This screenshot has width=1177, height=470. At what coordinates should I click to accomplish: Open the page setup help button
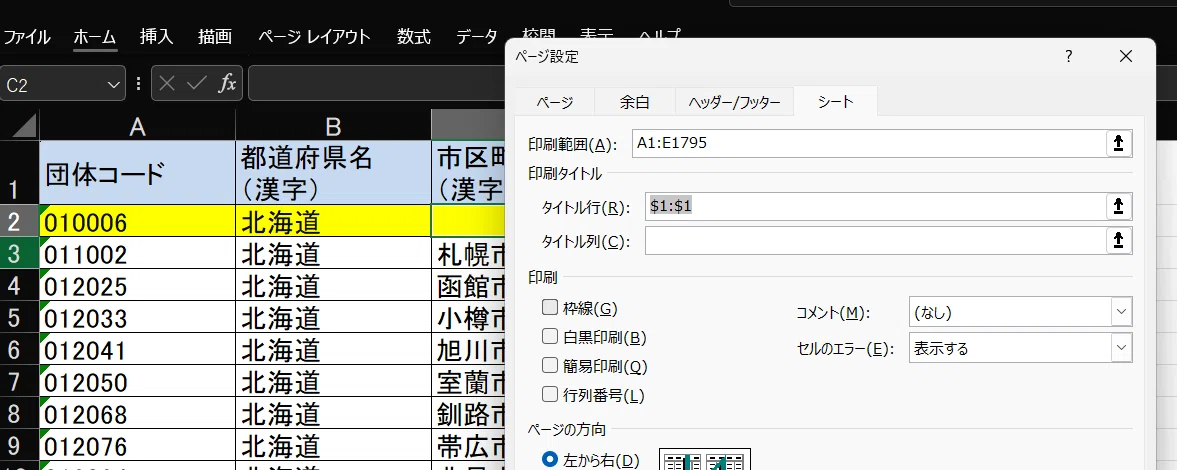click(1068, 56)
